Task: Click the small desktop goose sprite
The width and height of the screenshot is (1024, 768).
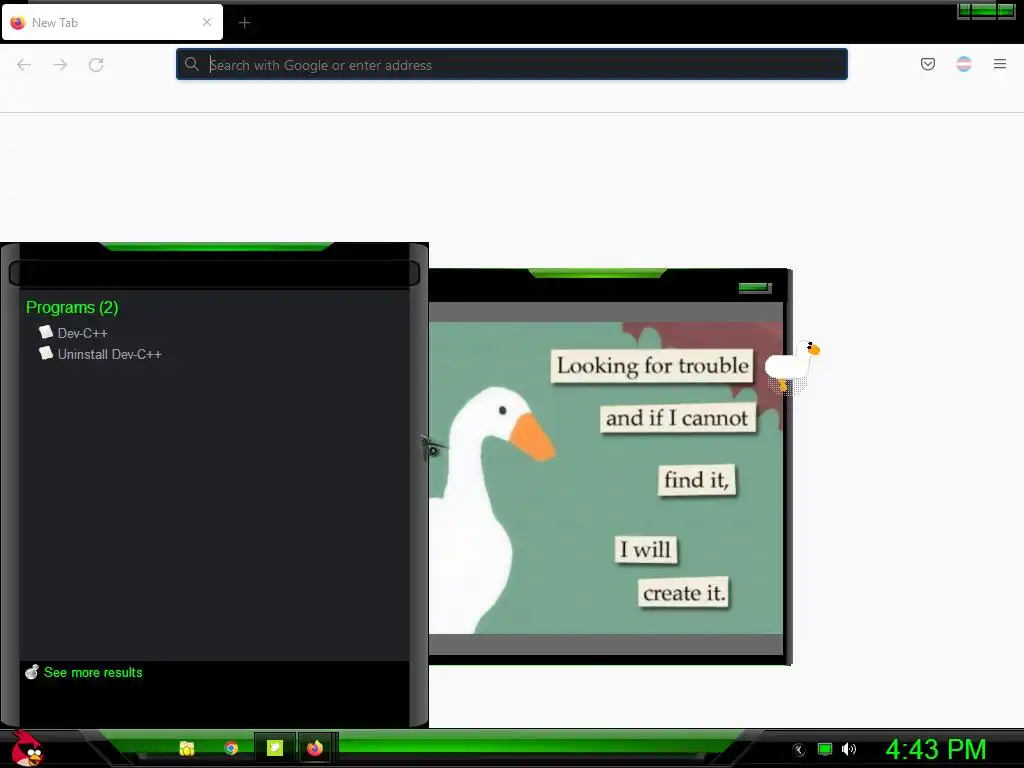Action: (x=792, y=367)
